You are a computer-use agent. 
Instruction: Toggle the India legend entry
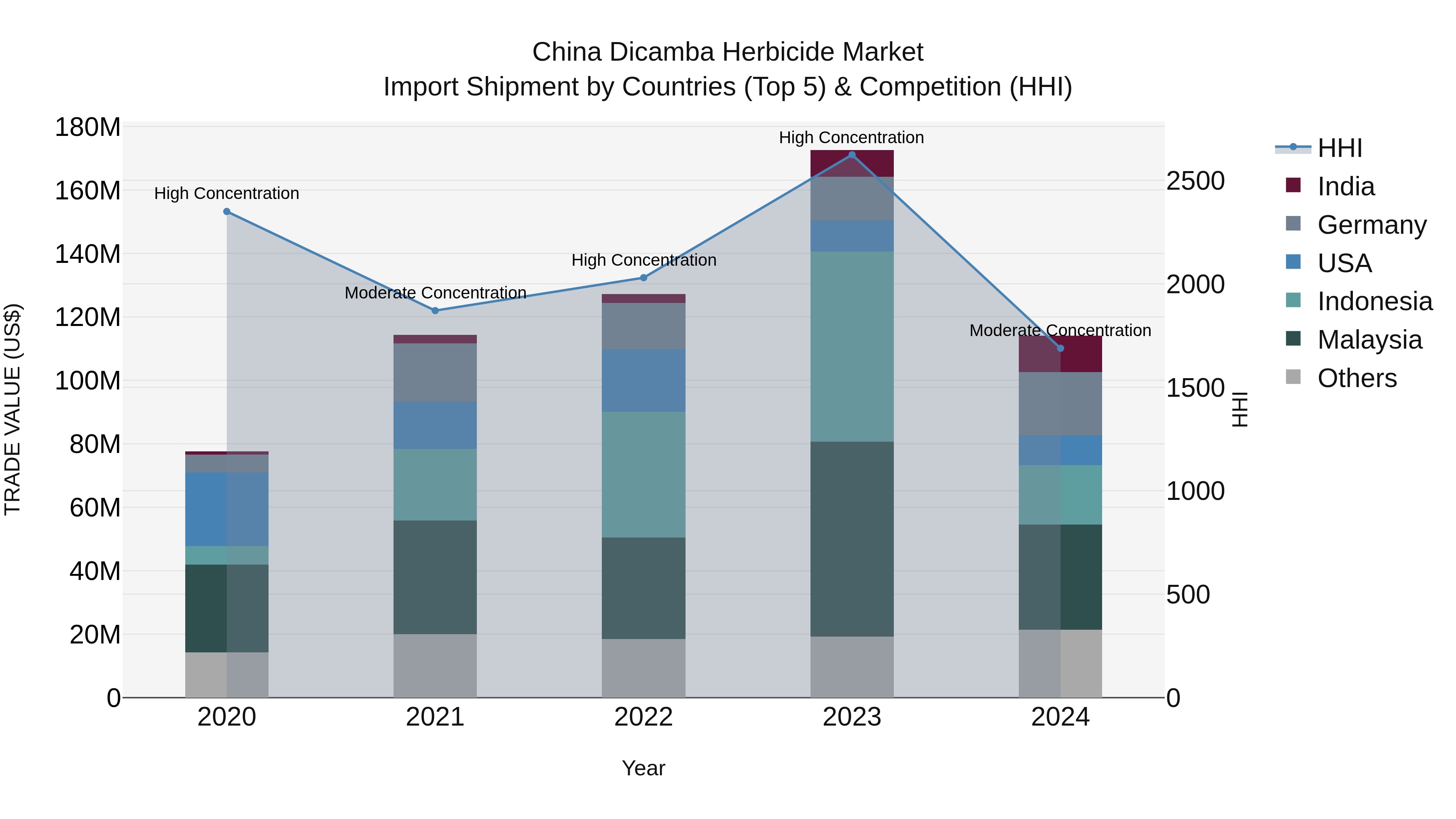(x=1330, y=186)
